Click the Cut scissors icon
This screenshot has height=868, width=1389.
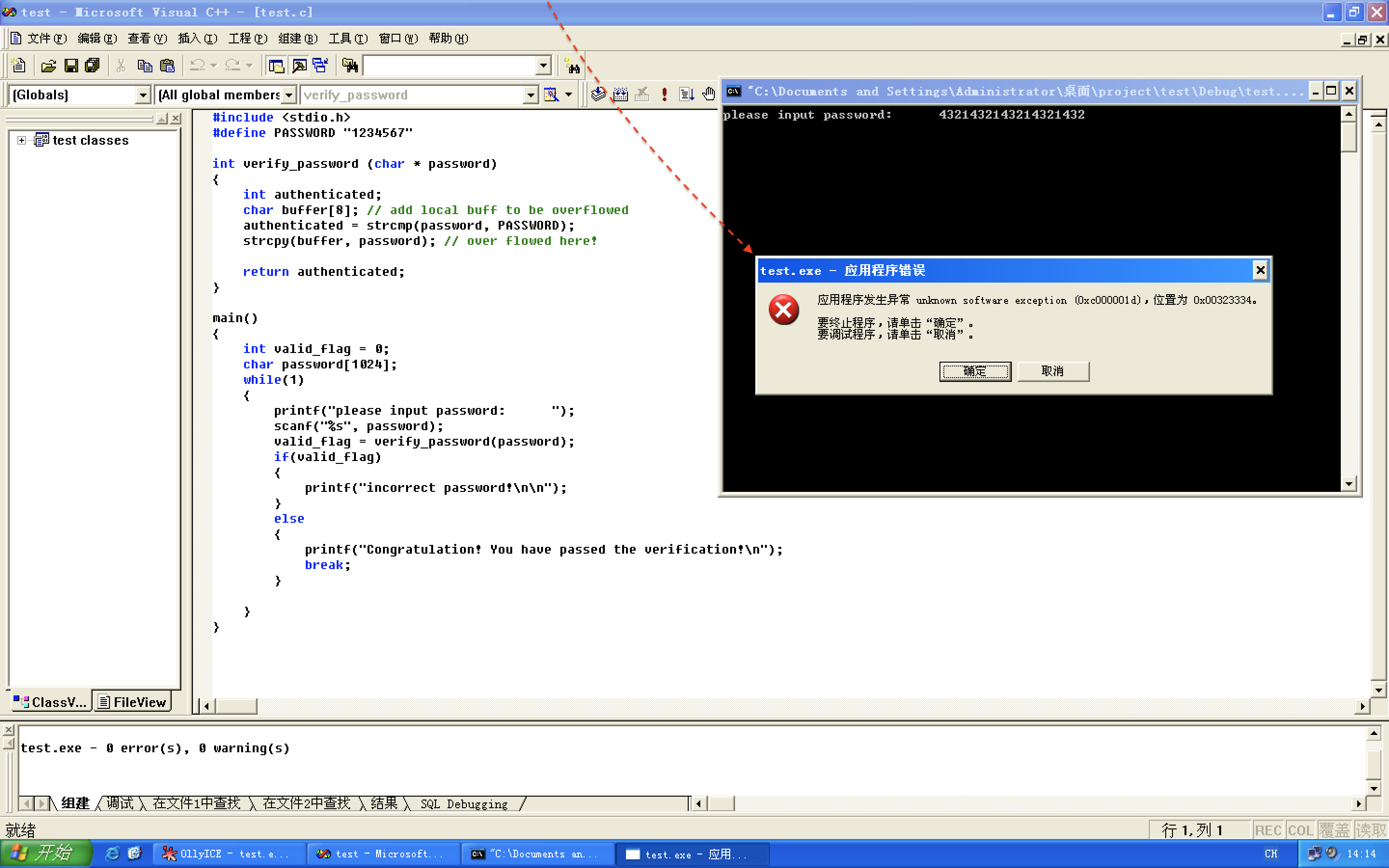[x=121, y=66]
